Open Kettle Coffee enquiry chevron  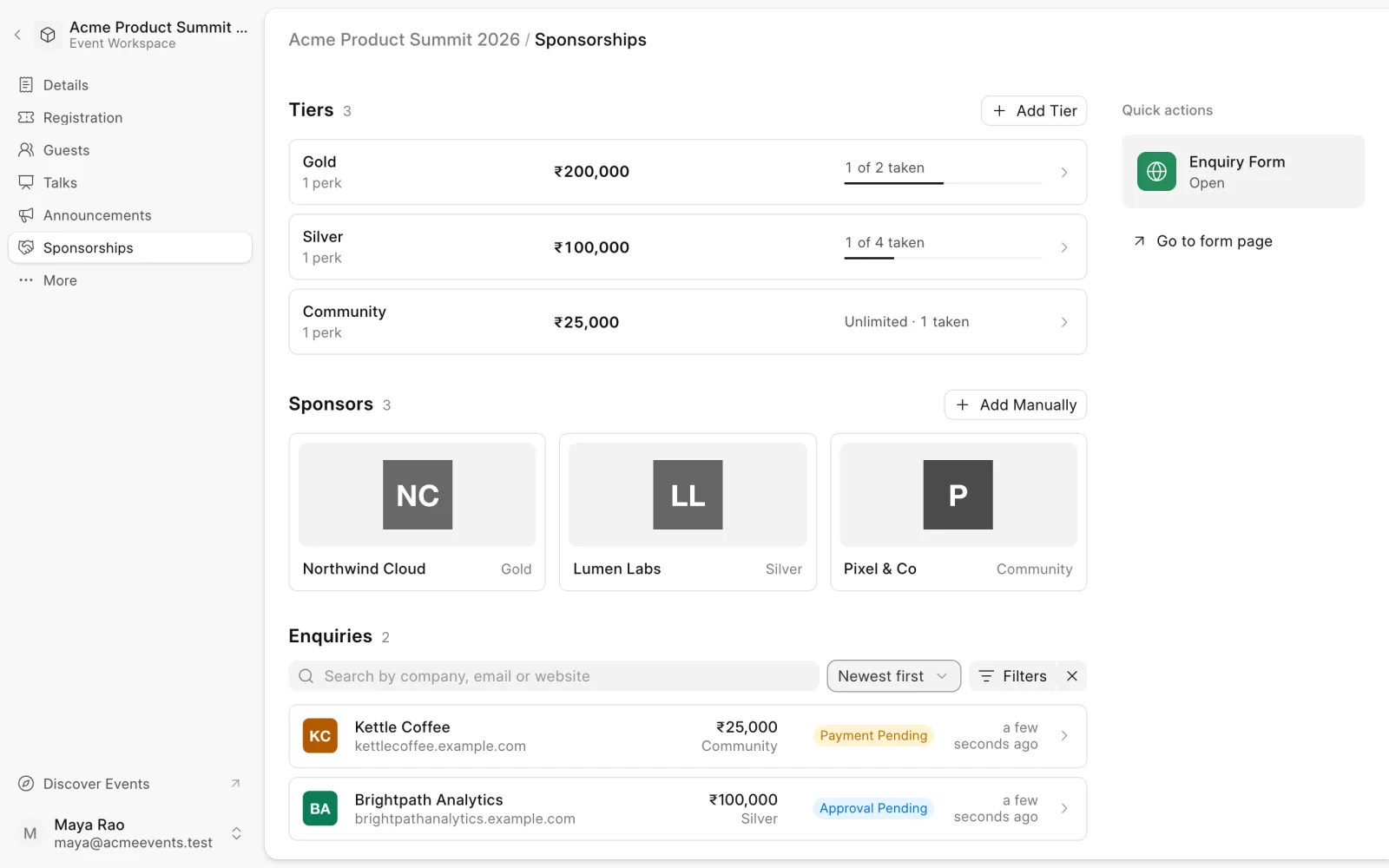[x=1064, y=736]
